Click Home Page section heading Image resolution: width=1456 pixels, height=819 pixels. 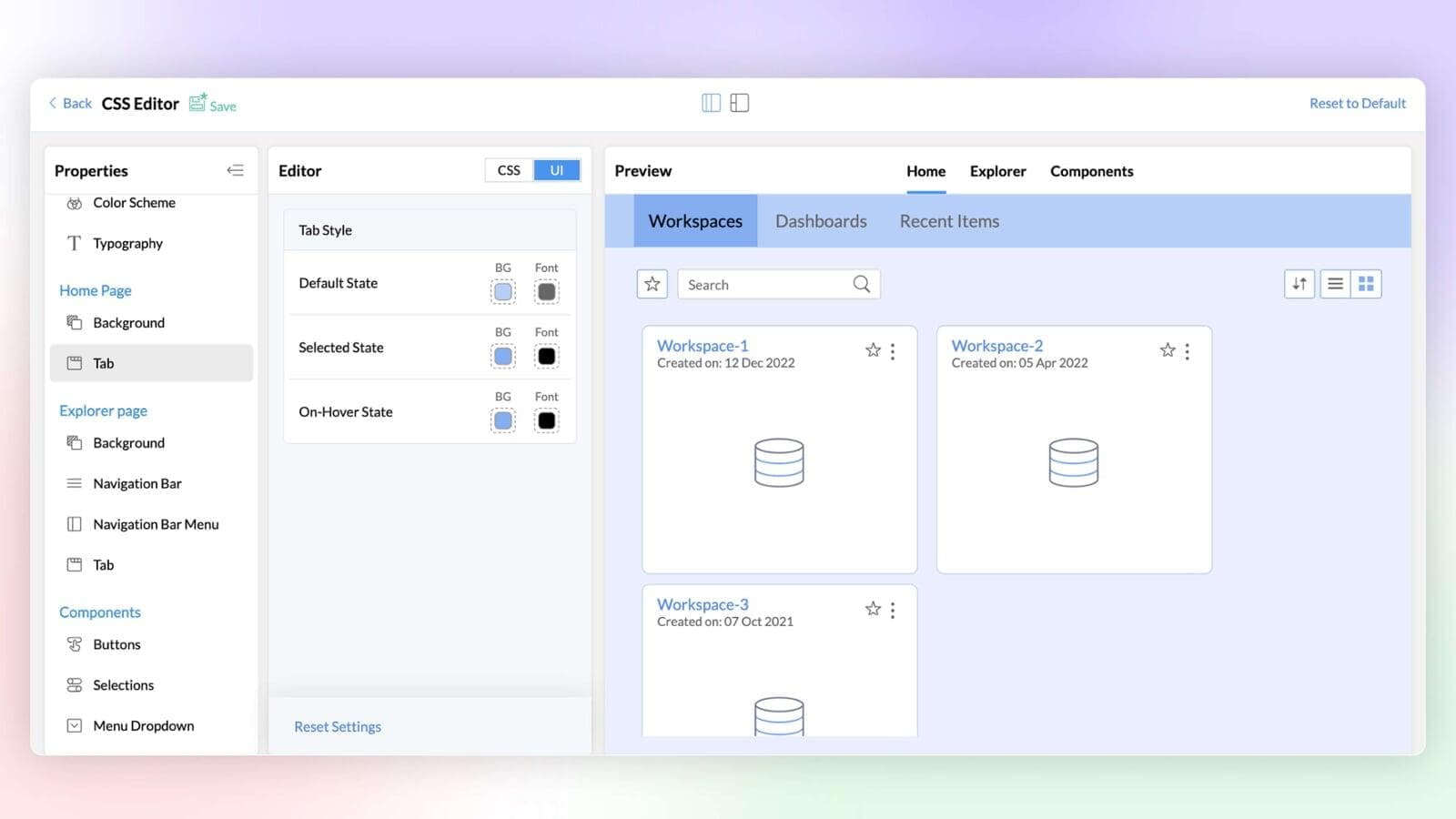[96, 290]
